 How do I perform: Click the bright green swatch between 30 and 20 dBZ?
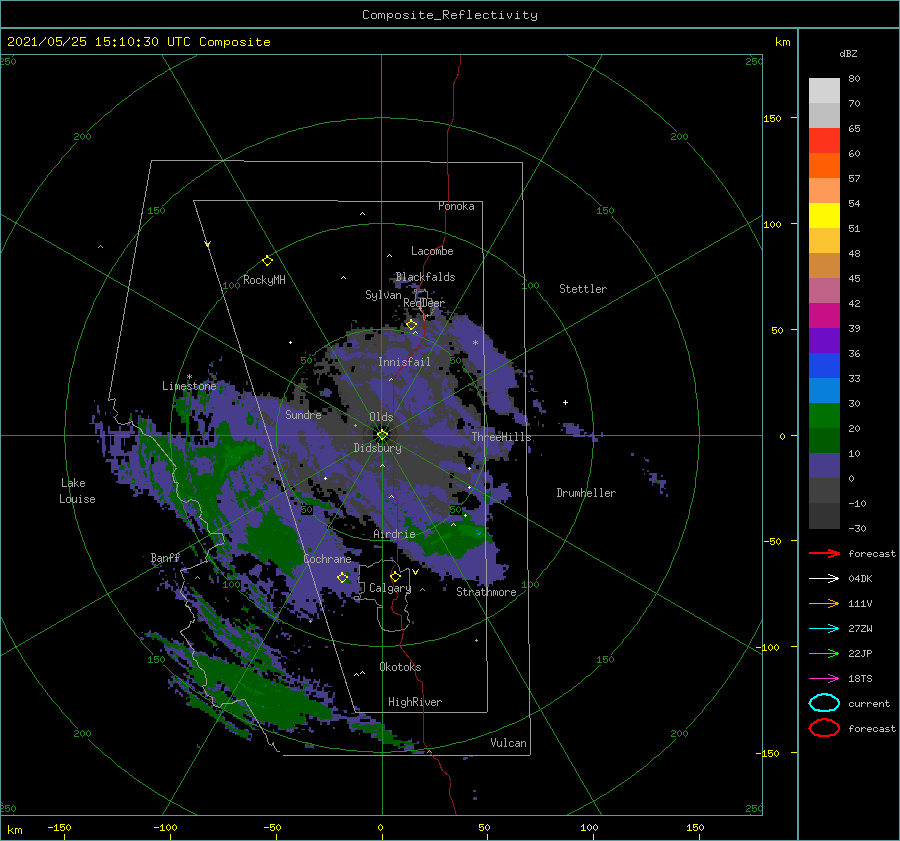[824, 416]
